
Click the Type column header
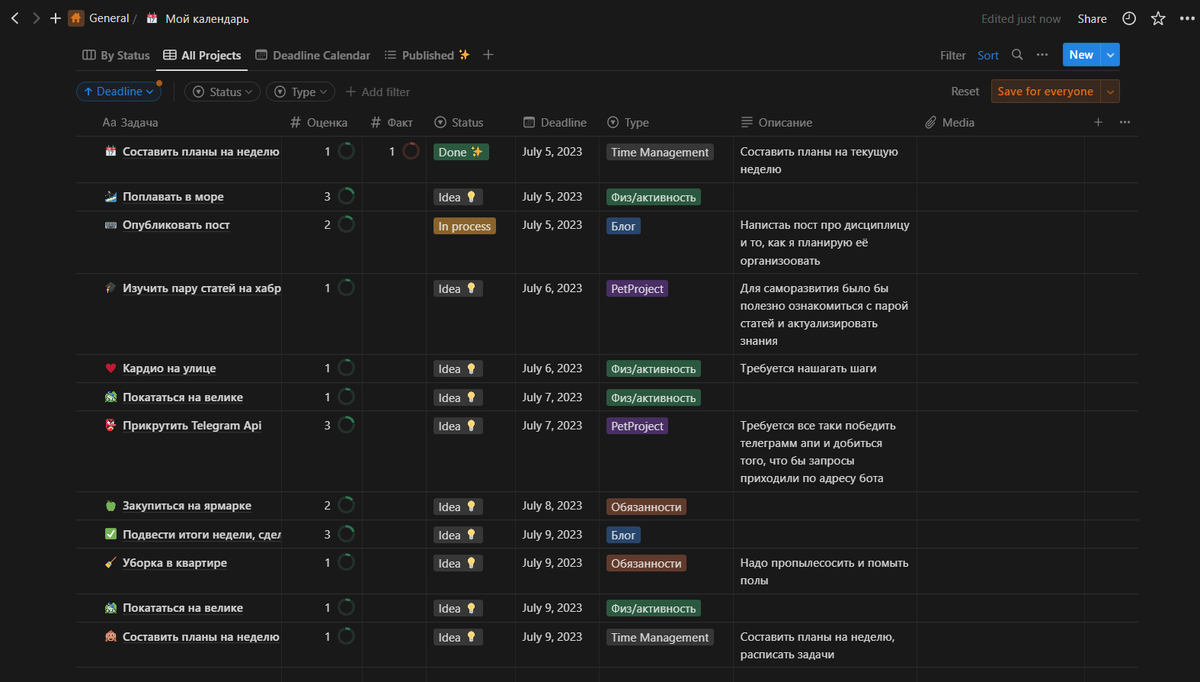pyautogui.click(x=628, y=122)
